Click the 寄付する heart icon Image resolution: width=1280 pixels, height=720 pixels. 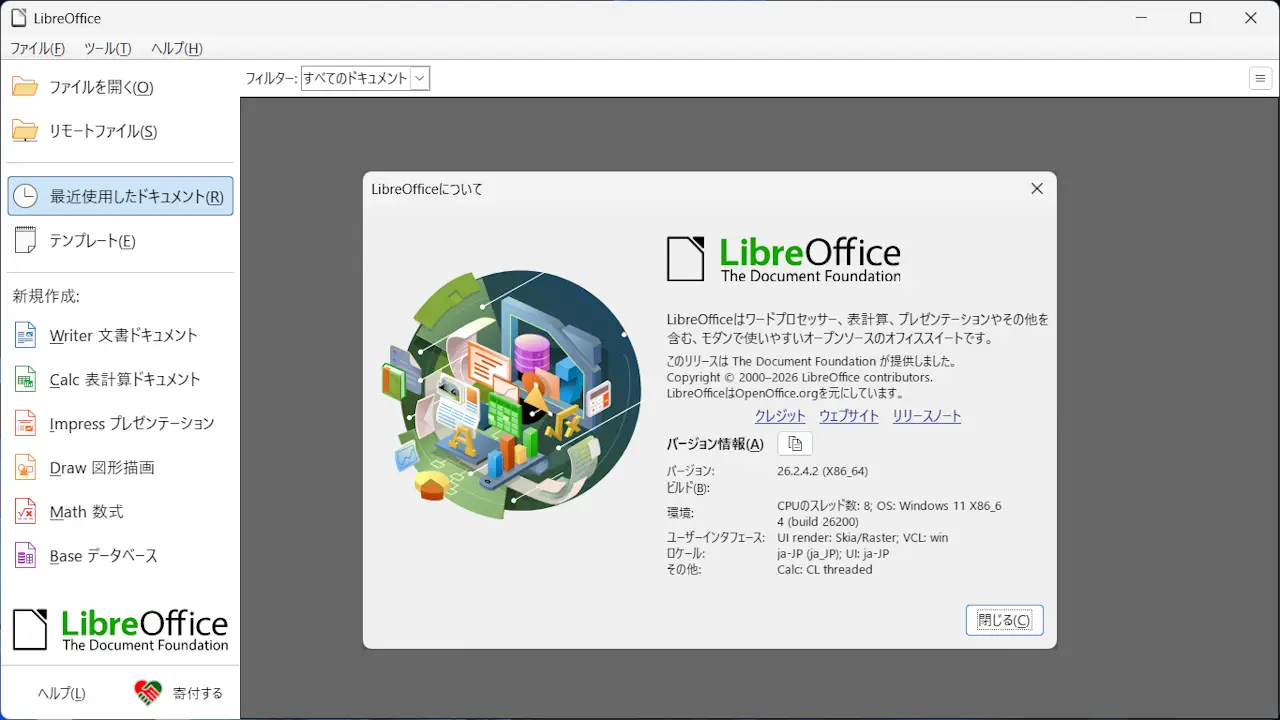148,692
